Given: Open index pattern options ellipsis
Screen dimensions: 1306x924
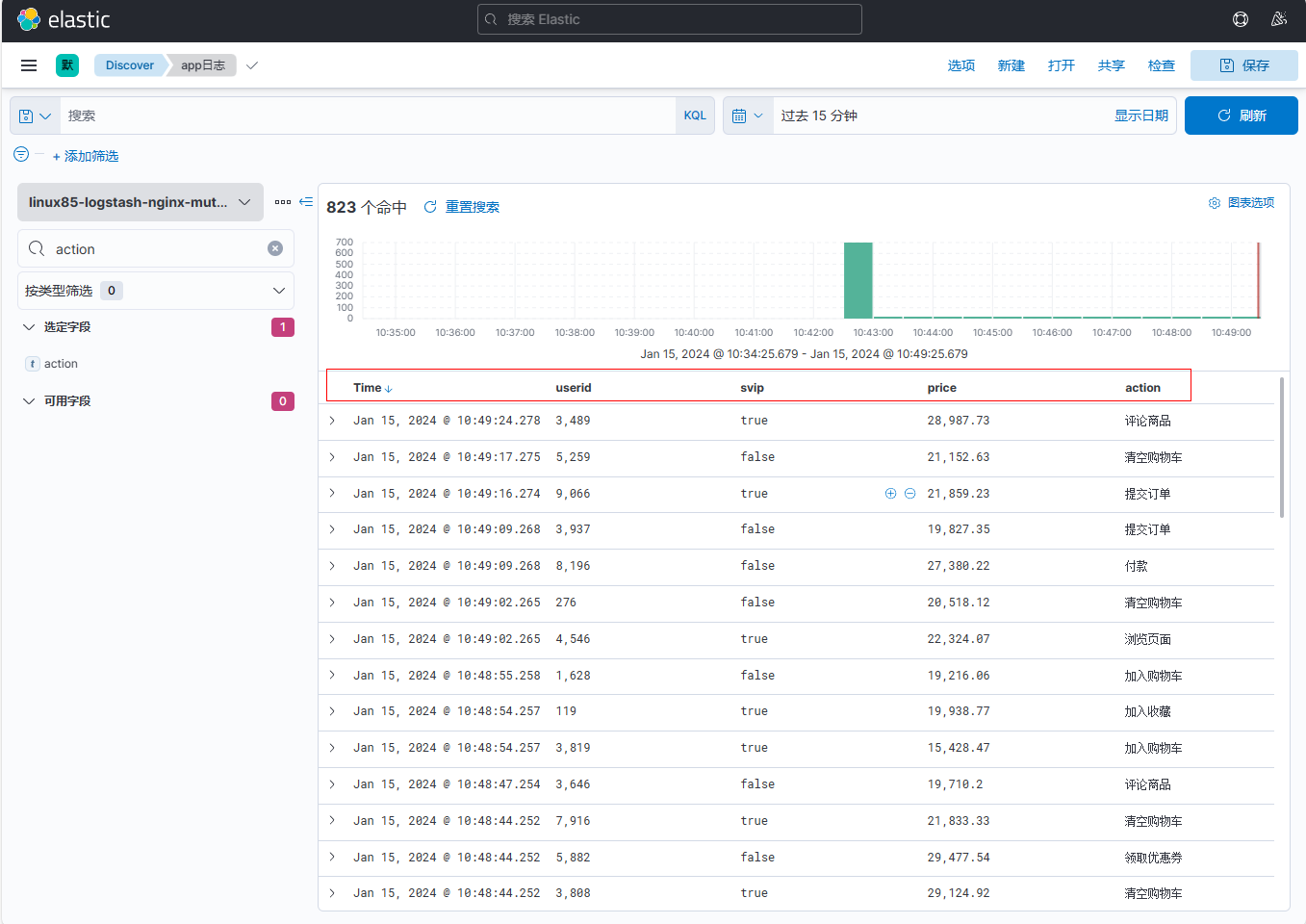Looking at the screenshot, I should click(x=283, y=202).
